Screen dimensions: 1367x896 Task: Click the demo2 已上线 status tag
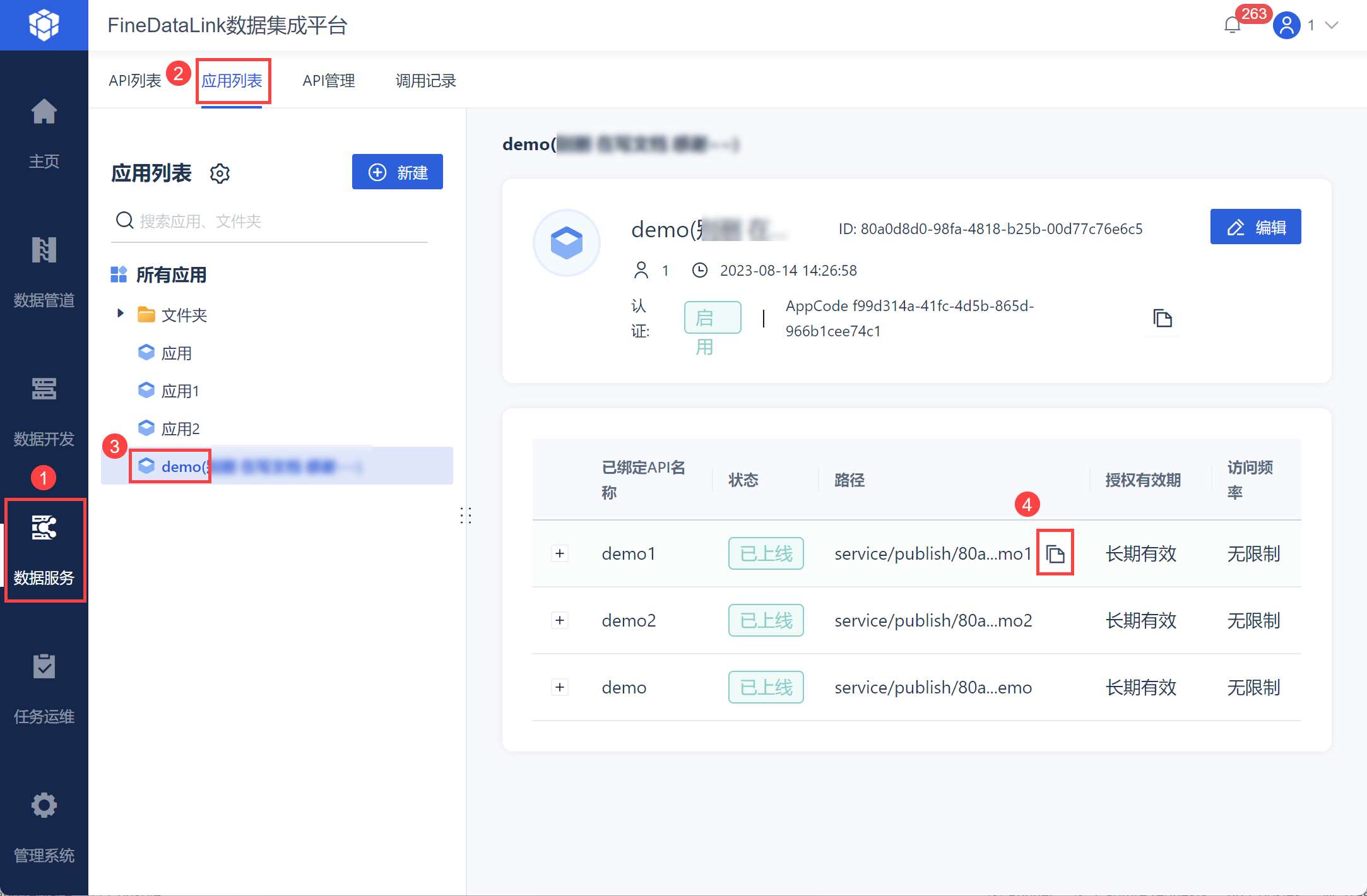click(766, 620)
